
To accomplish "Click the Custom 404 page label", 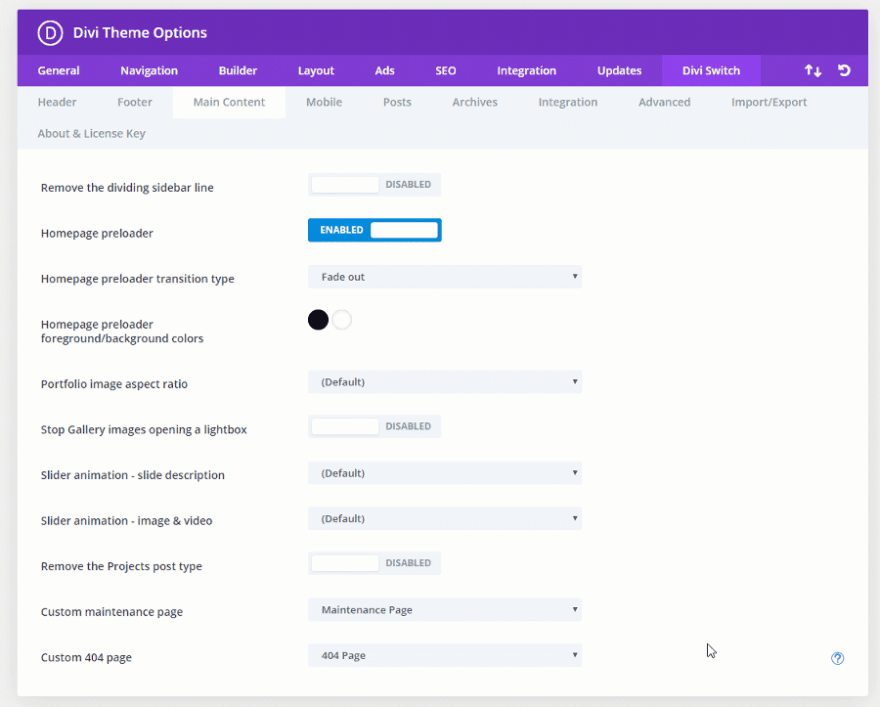I will pyautogui.click(x=86, y=658).
